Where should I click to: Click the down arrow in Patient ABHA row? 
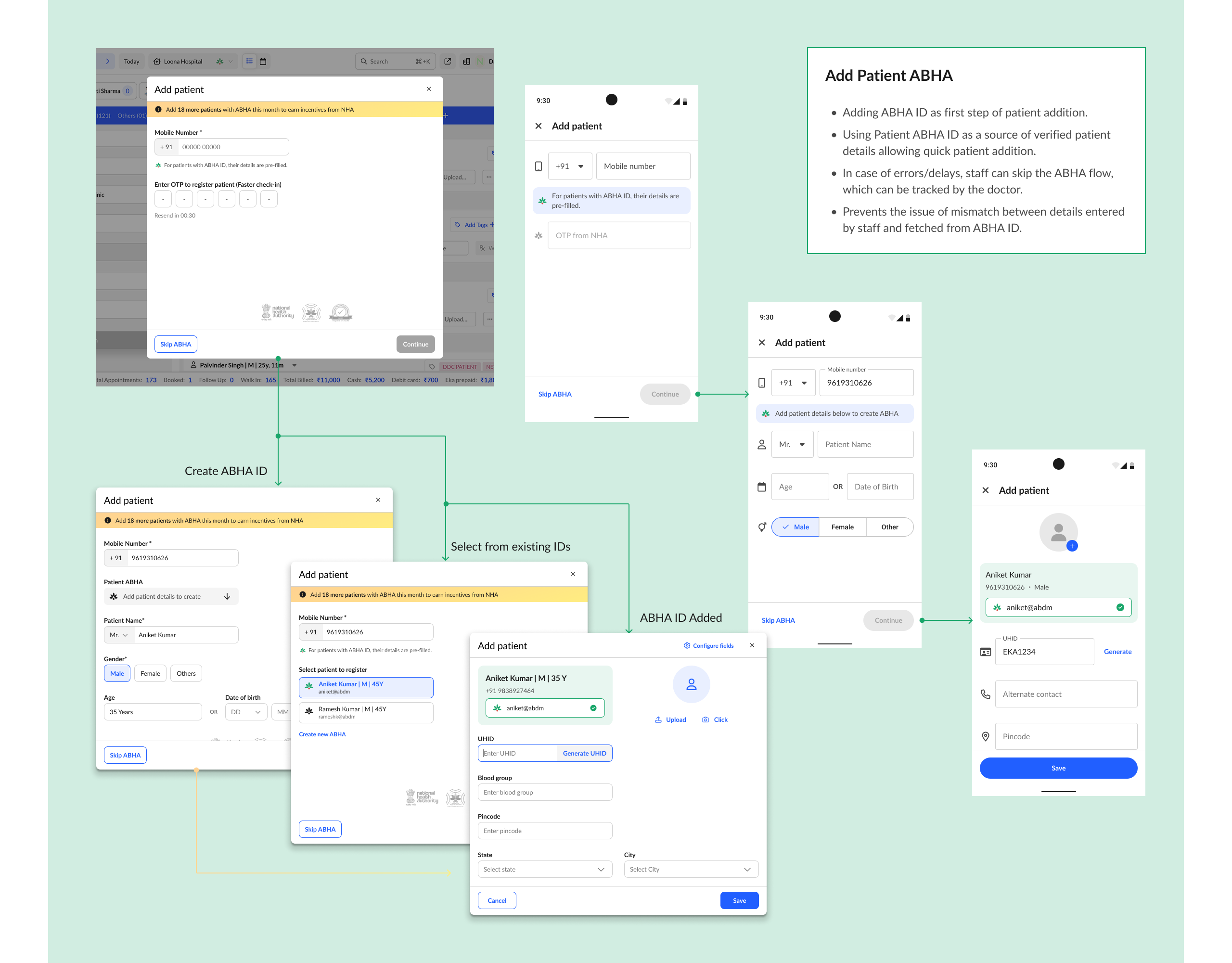pos(227,596)
